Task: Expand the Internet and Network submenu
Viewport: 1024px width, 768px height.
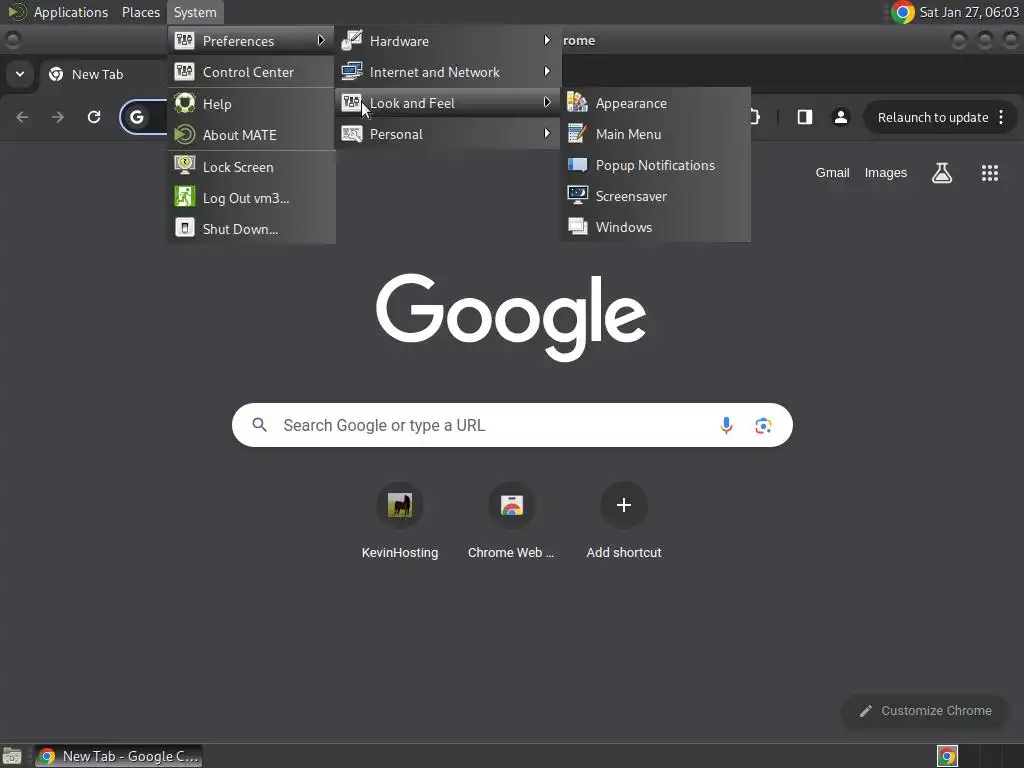Action: point(448,72)
